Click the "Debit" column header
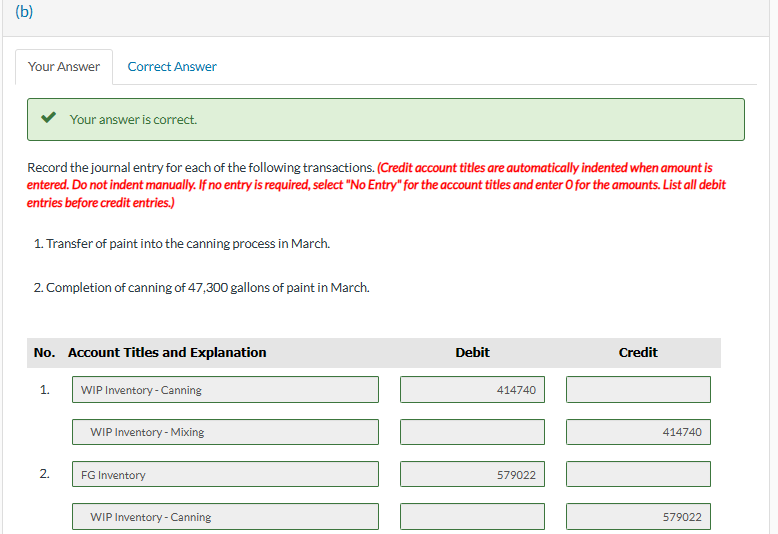Image resolution: width=778 pixels, height=534 pixels. [x=472, y=352]
